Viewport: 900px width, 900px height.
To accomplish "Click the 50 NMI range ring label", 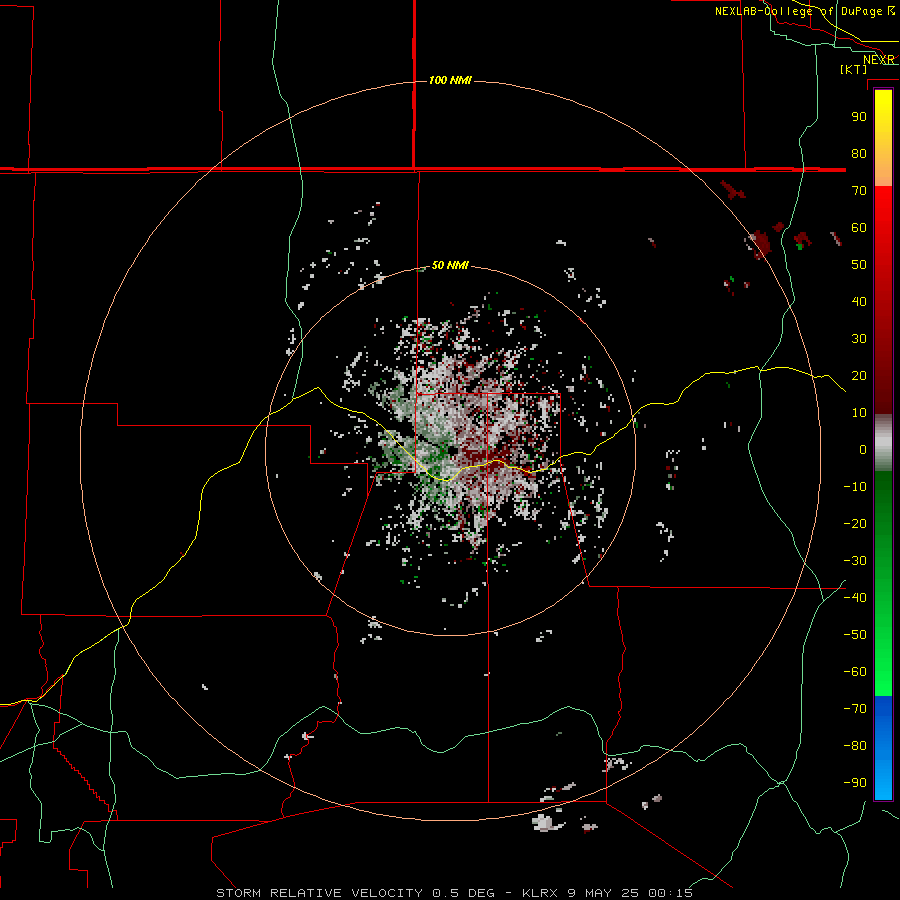I will [450, 265].
